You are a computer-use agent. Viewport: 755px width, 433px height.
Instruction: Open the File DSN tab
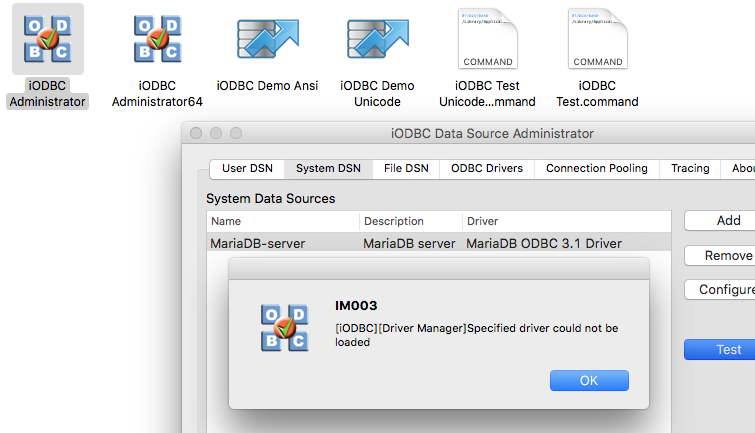(406, 169)
